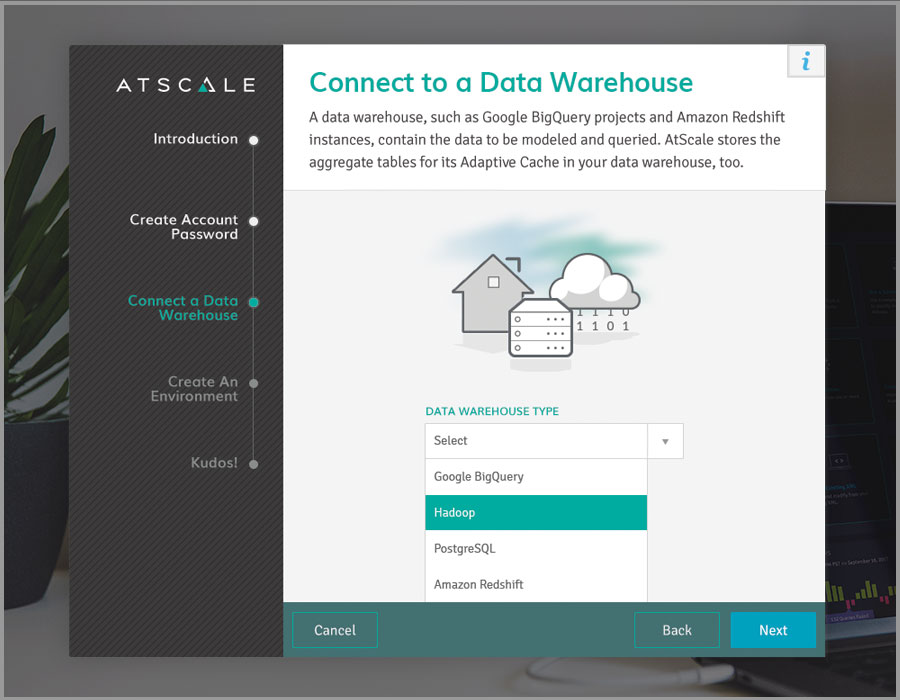900x700 pixels.
Task: Open the info icon at top right
Action: coord(806,61)
